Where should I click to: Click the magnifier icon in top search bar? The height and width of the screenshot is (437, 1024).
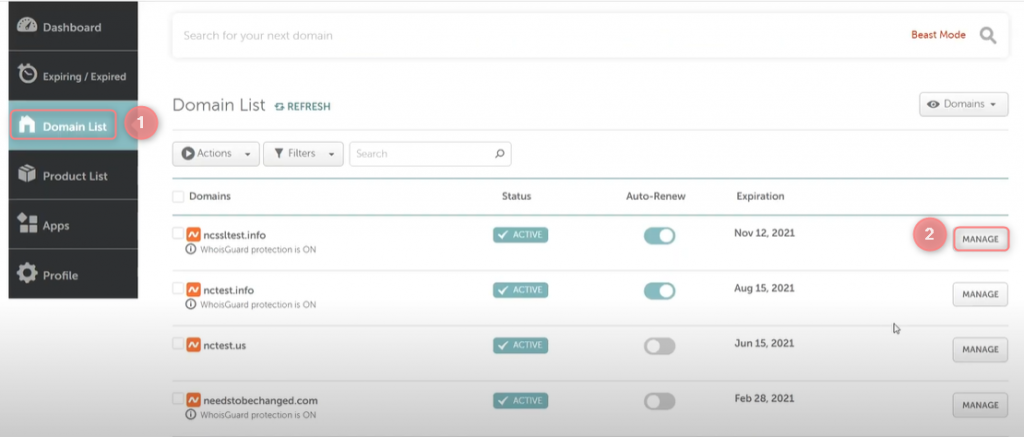(x=988, y=35)
